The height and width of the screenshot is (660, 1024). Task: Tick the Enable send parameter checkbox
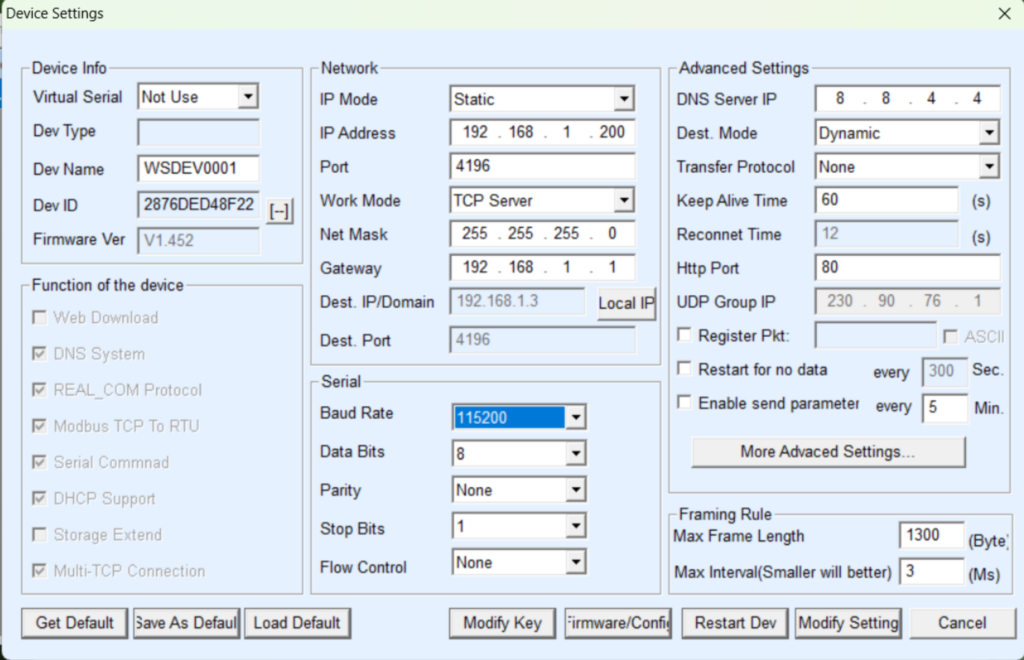coord(684,402)
